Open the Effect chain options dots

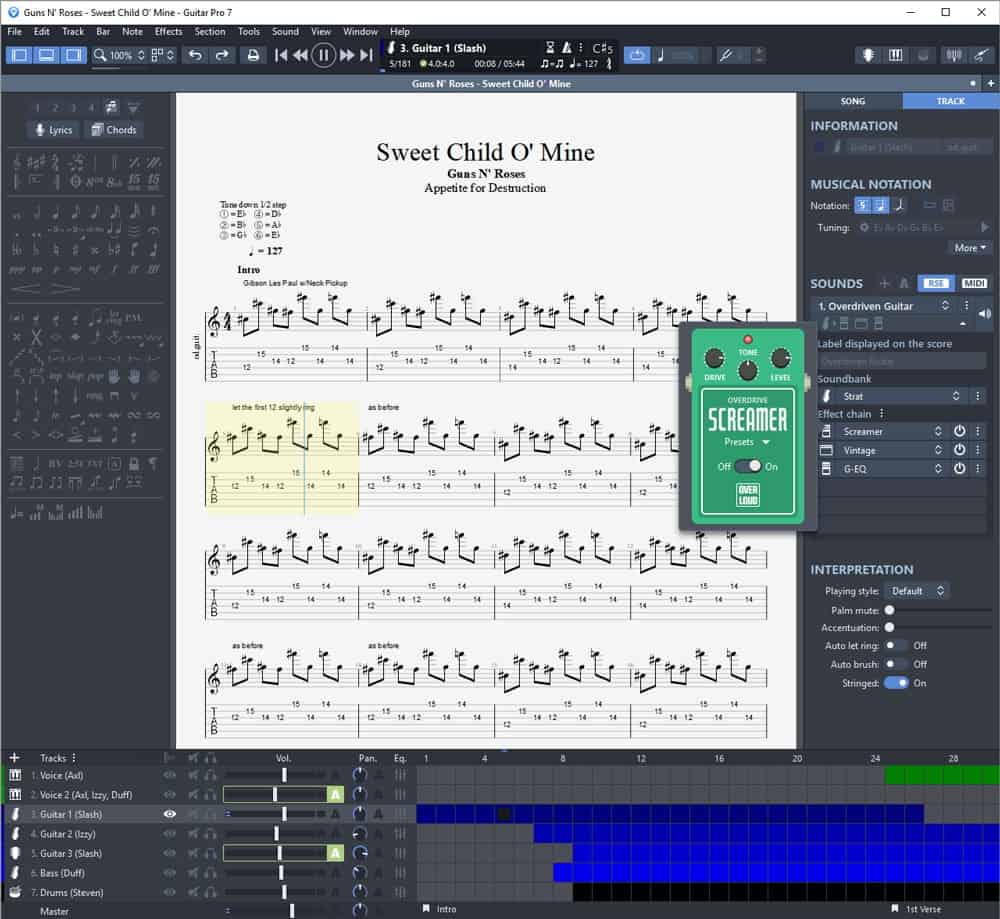click(882, 414)
